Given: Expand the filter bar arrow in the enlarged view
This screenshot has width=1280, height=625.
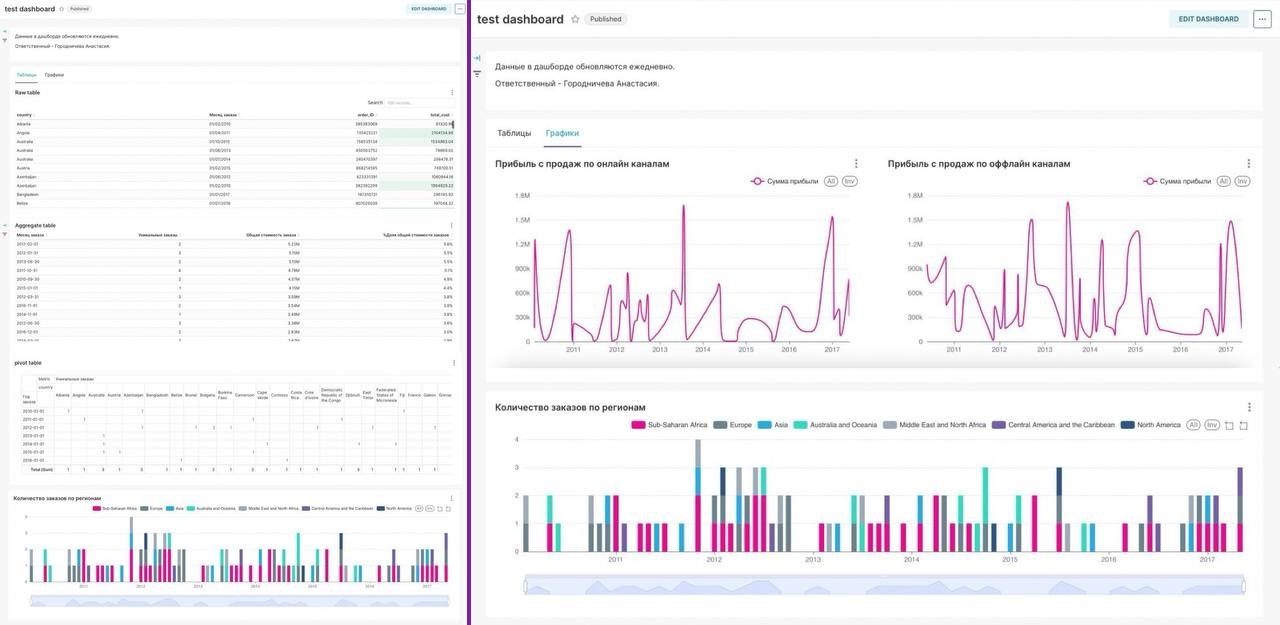Looking at the screenshot, I should pyautogui.click(x=477, y=58).
